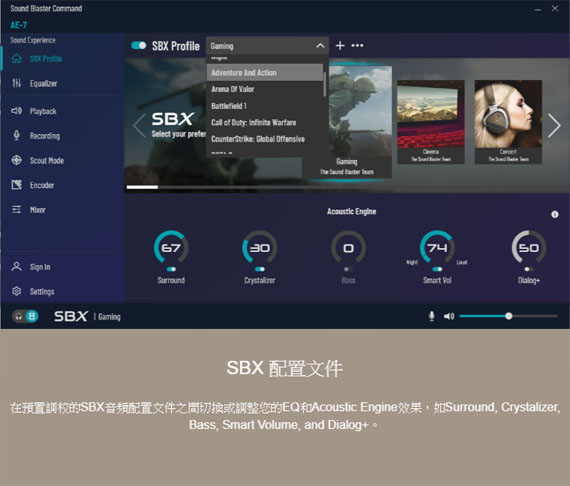This screenshot has height=486, width=570.
Task: Open Playback via its speaker icon in the sidebar
Action: point(16,111)
